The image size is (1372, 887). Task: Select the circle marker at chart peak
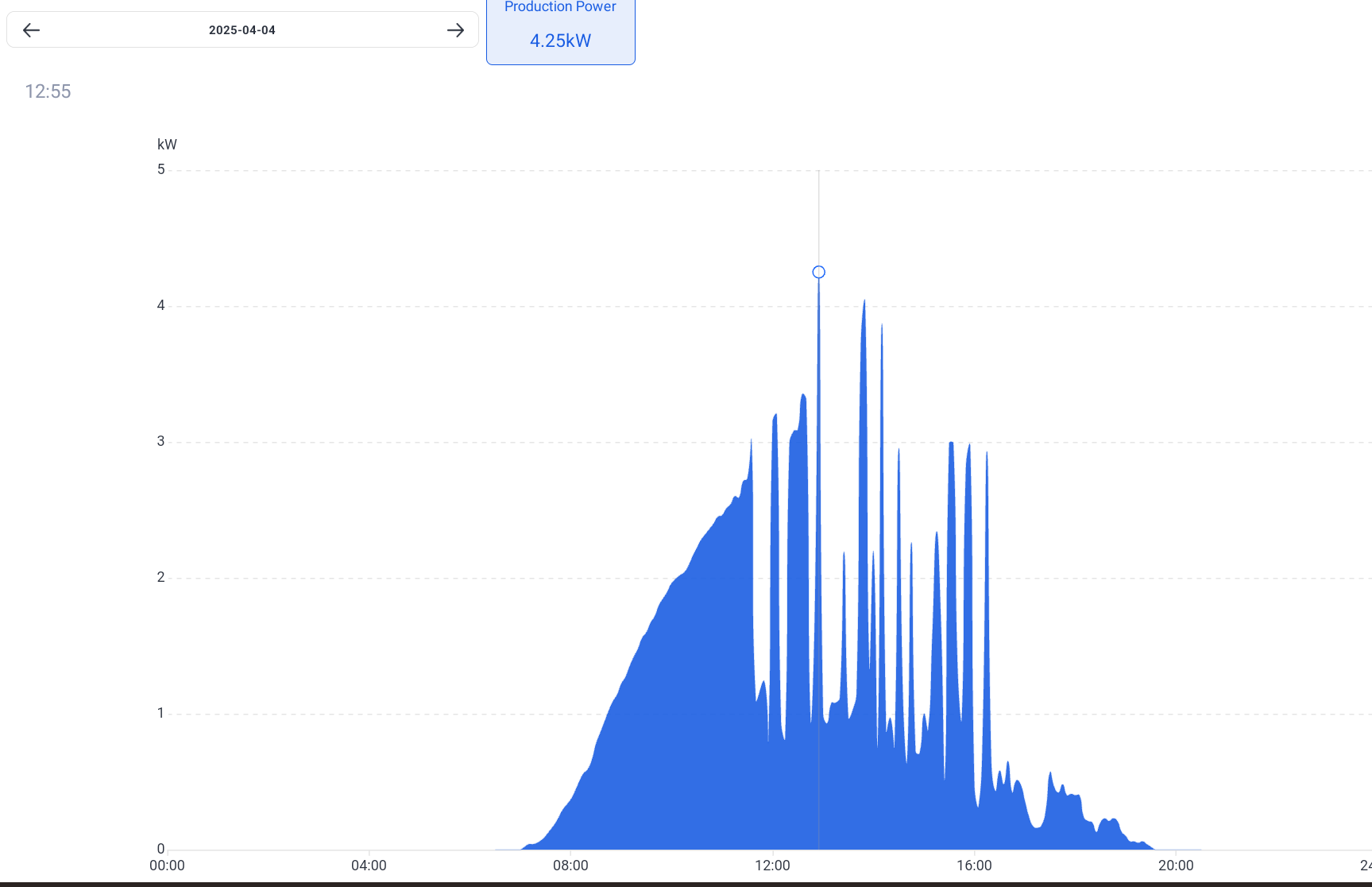(x=818, y=272)
